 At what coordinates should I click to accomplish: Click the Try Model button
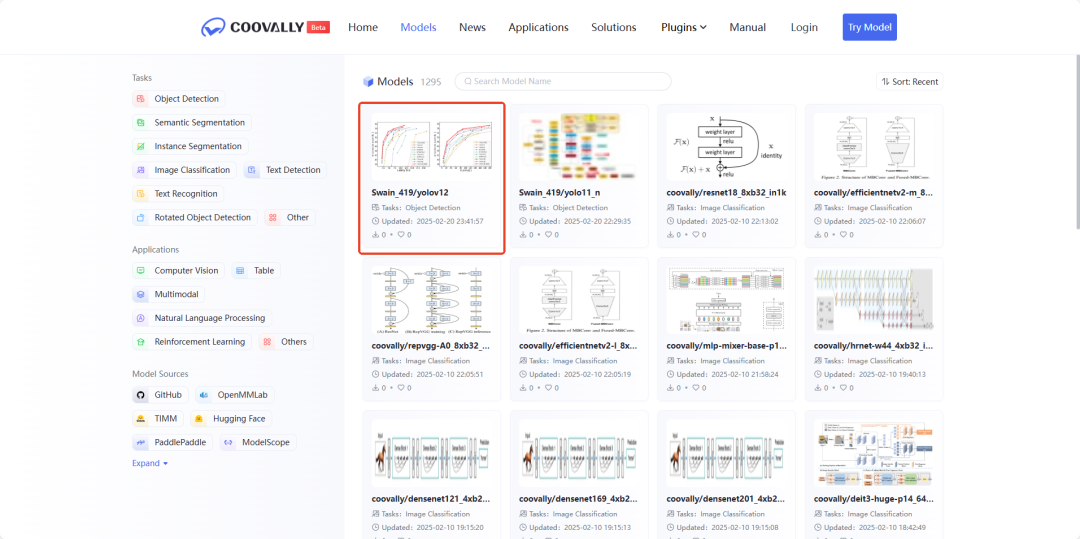point(869,28)
